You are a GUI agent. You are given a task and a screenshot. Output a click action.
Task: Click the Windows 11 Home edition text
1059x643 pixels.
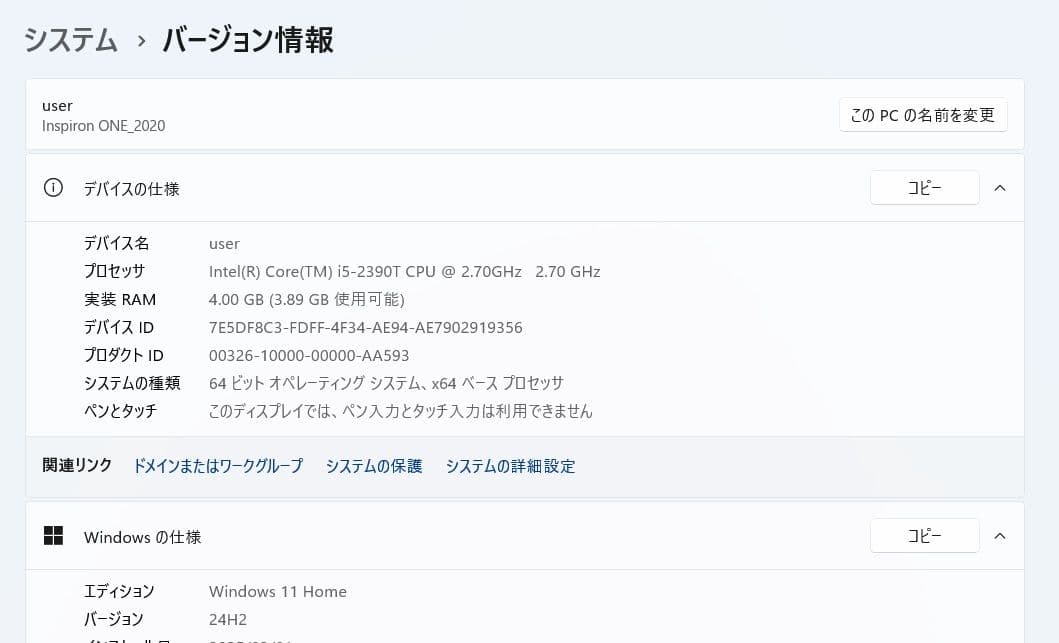tap(277, 591)
